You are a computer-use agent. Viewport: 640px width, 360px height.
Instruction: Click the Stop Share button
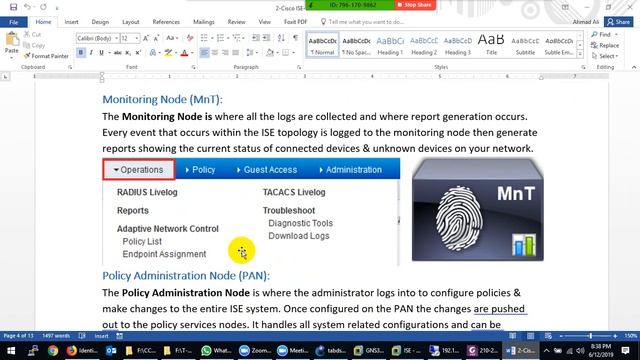[414, 5]
